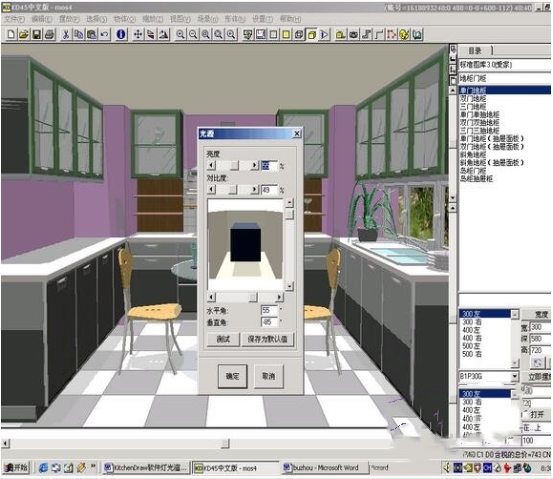Click the 对比度 contrast right arrow
This screenshot has width=553, height=479.
[x=254, y=189]
